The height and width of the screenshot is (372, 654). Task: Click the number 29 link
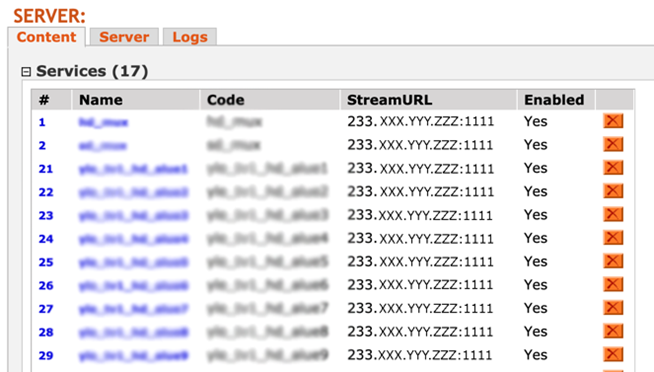coord(46,356)
